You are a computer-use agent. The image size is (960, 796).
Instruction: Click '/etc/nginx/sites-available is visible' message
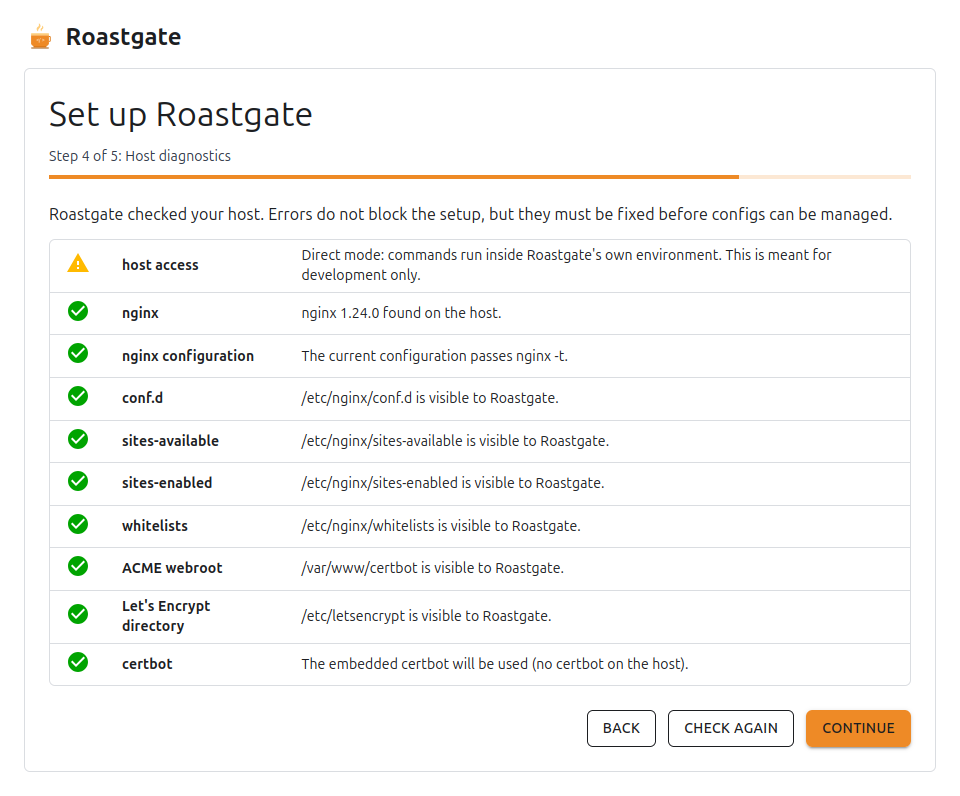pos(455,441)
